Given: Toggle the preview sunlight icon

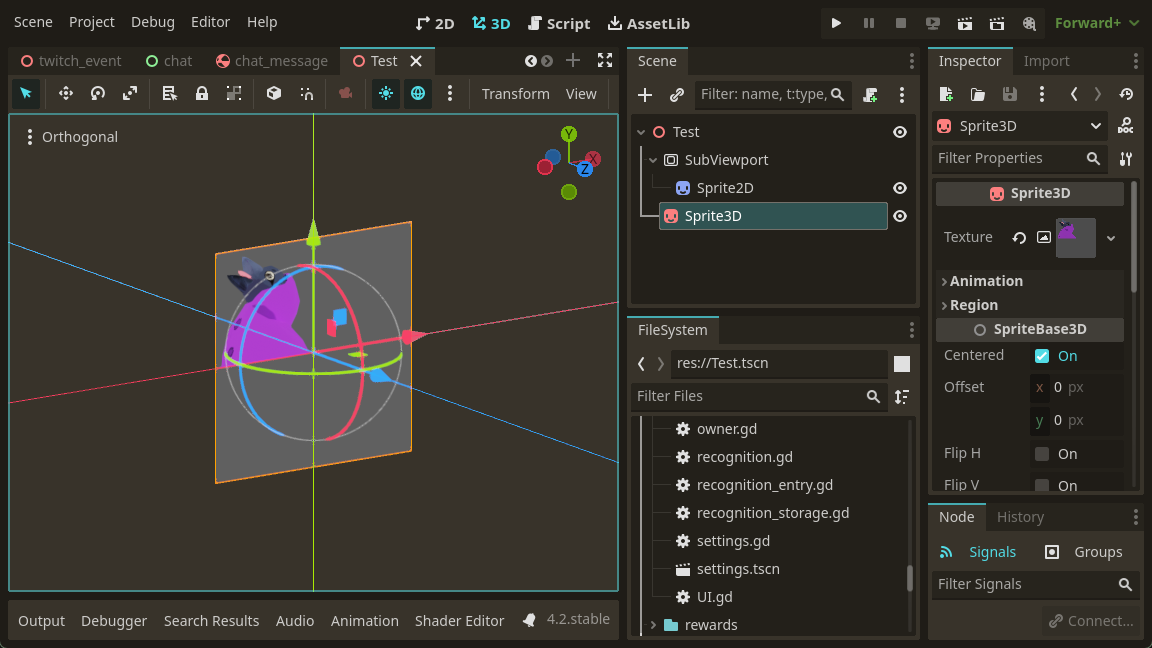Looking at the screenshot, I should (385, 93).
